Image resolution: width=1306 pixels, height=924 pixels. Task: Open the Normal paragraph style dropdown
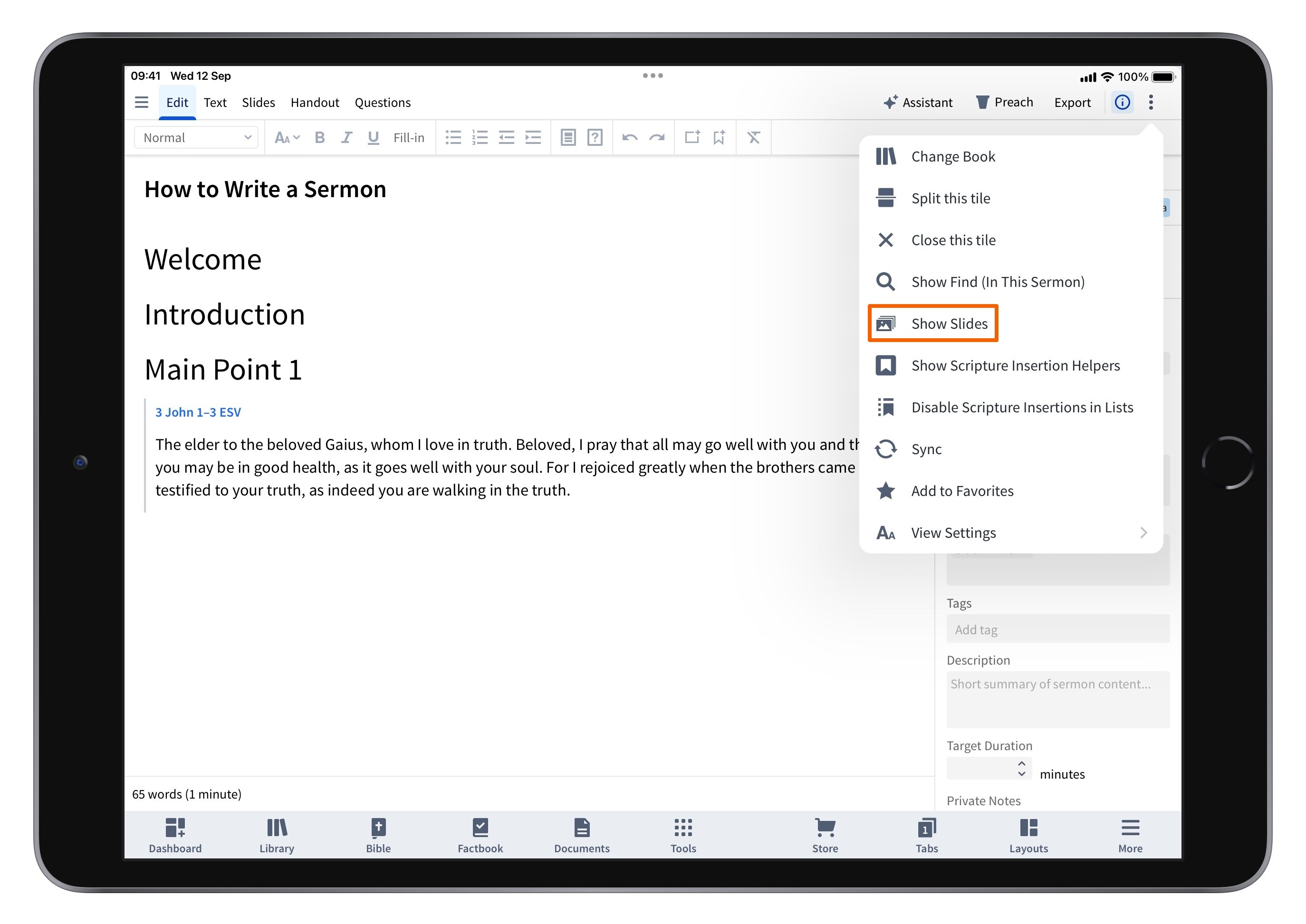pyautogui.click(x=196, y=137)
